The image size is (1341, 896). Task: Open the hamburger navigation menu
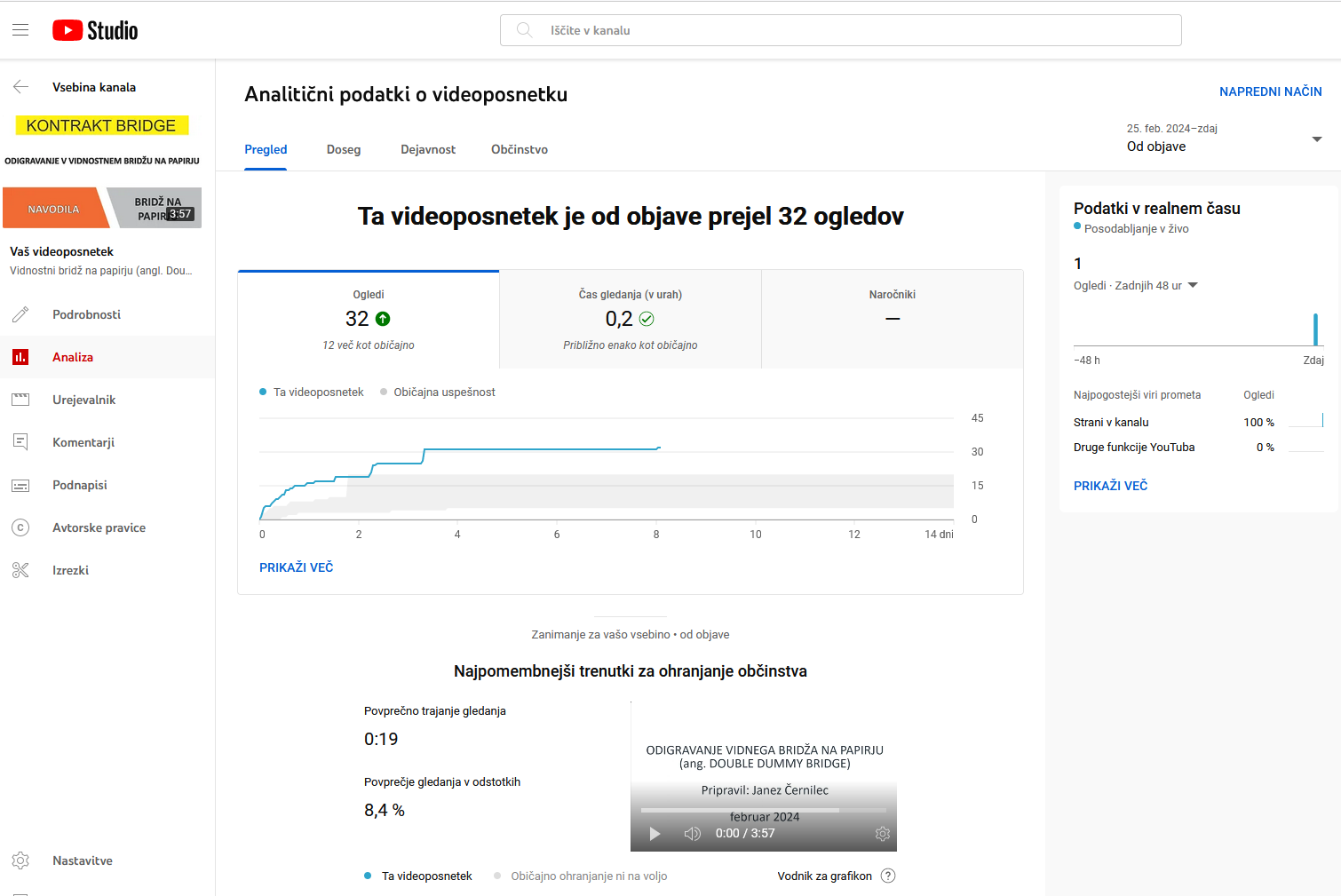point(20,30)
